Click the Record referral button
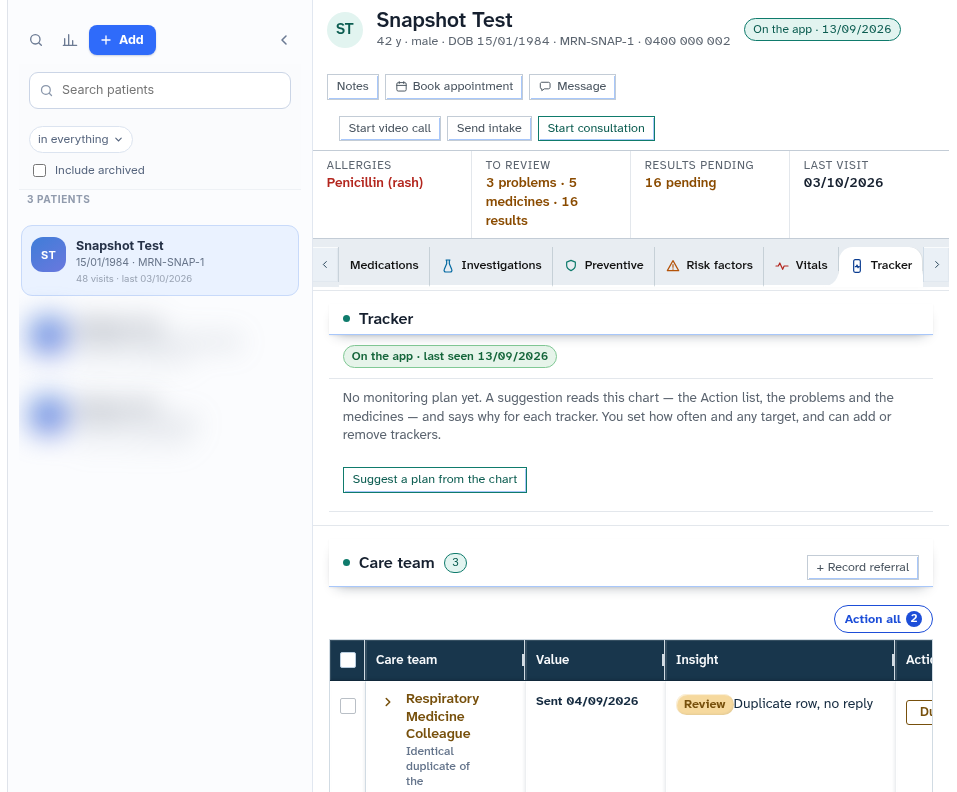The height and width of the screenshot is (792, 957). pyautogui.click(x=862, y=567)
